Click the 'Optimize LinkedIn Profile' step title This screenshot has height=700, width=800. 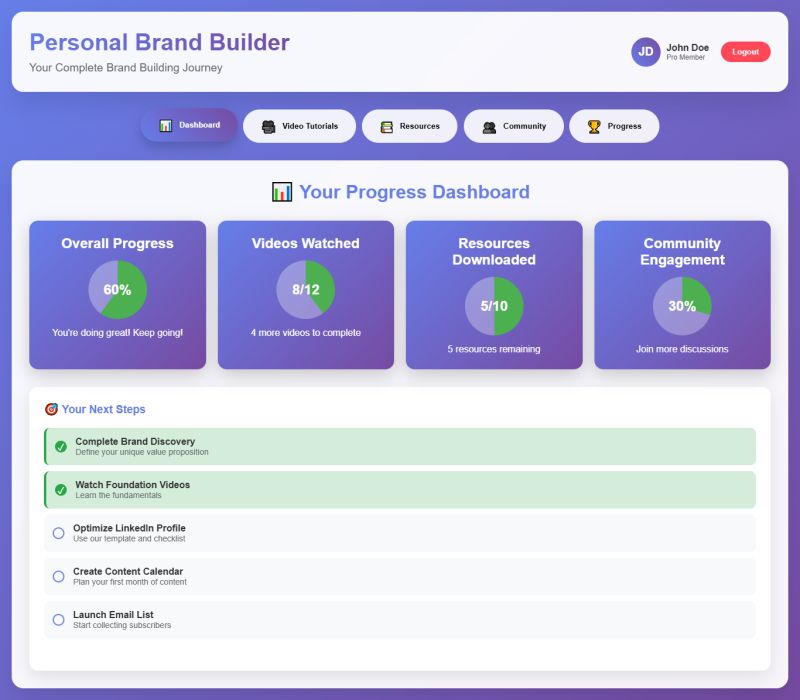coord(129,528)
